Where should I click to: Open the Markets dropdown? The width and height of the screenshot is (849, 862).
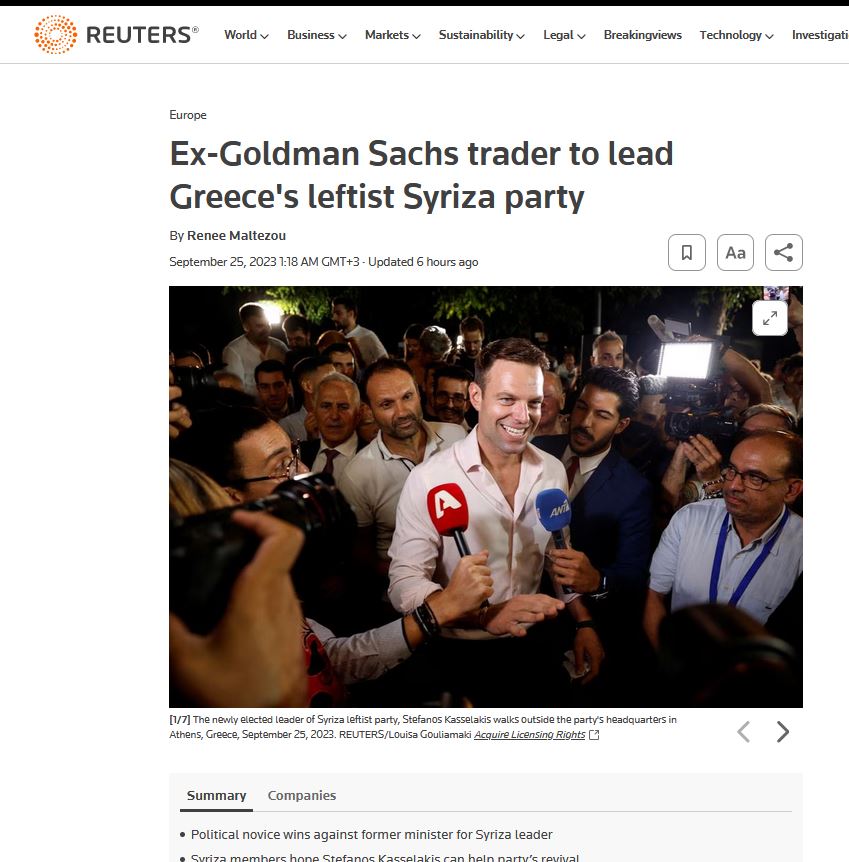pyautogui.click(x=393, y=35)
